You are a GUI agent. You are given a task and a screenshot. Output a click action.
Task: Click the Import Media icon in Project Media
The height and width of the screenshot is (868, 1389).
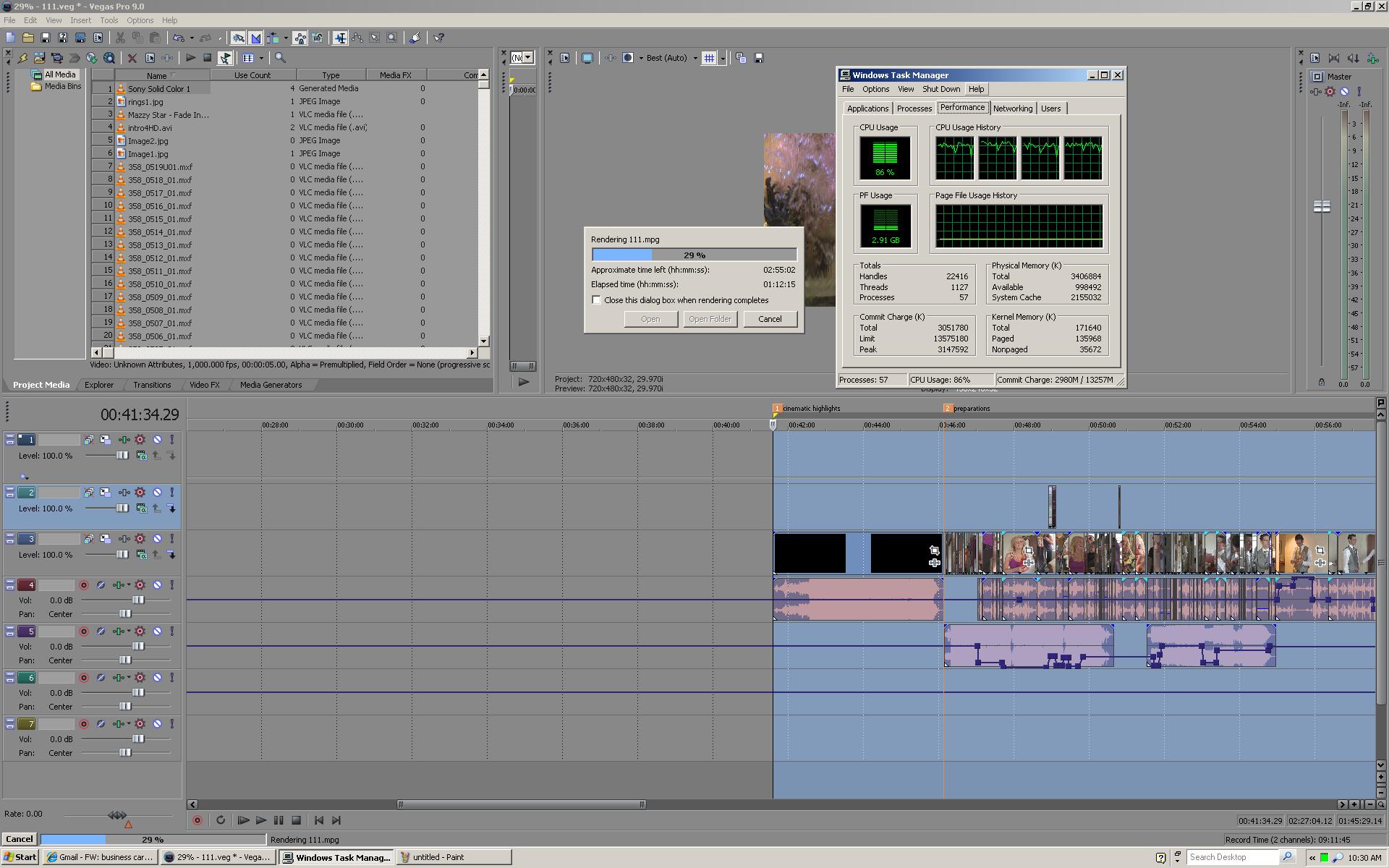pyautogui.click(x=39, y=58)
